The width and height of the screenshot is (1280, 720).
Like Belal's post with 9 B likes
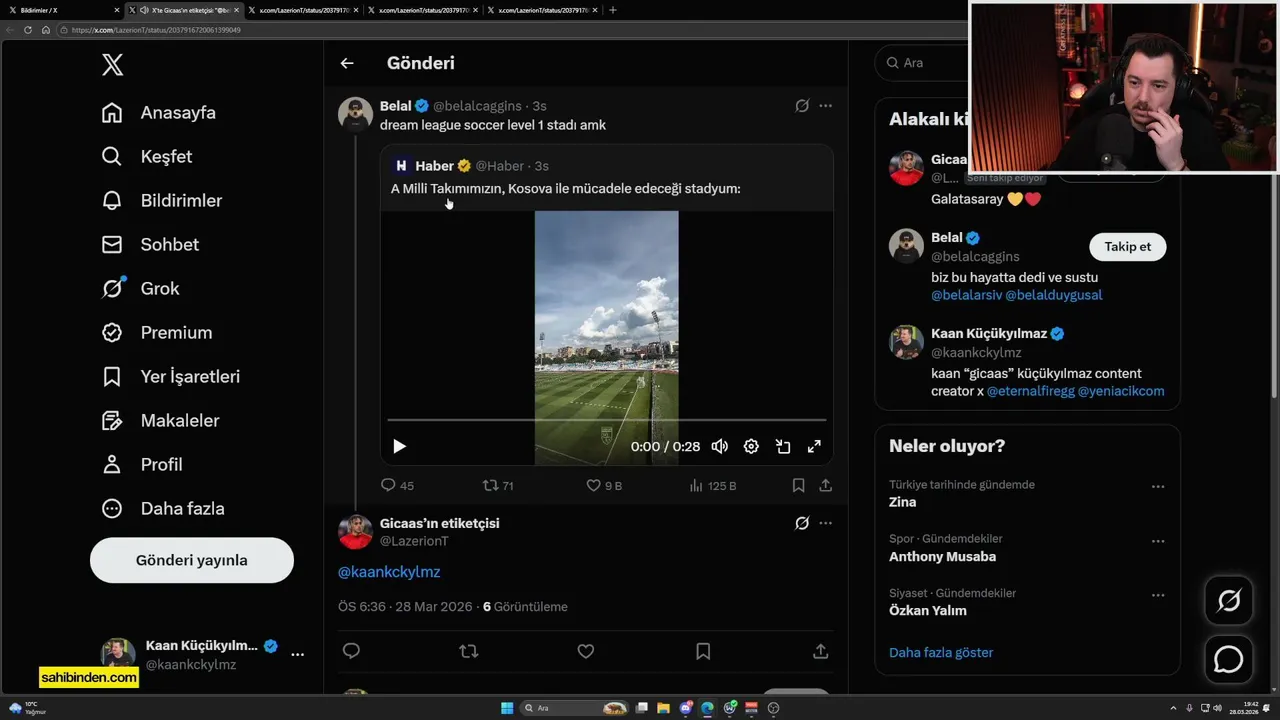coord(604,486)
